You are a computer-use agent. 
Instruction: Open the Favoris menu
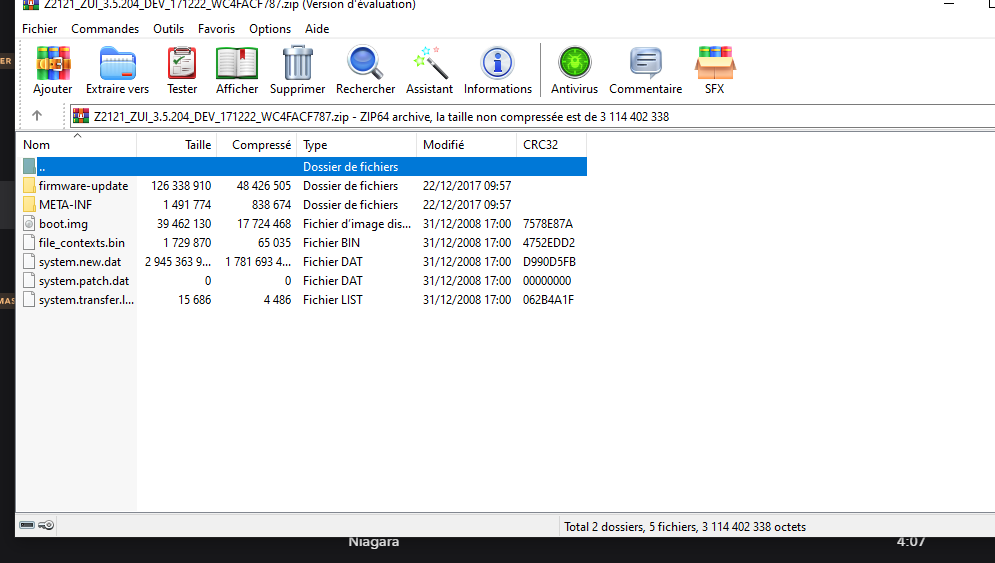click(216, 29)
